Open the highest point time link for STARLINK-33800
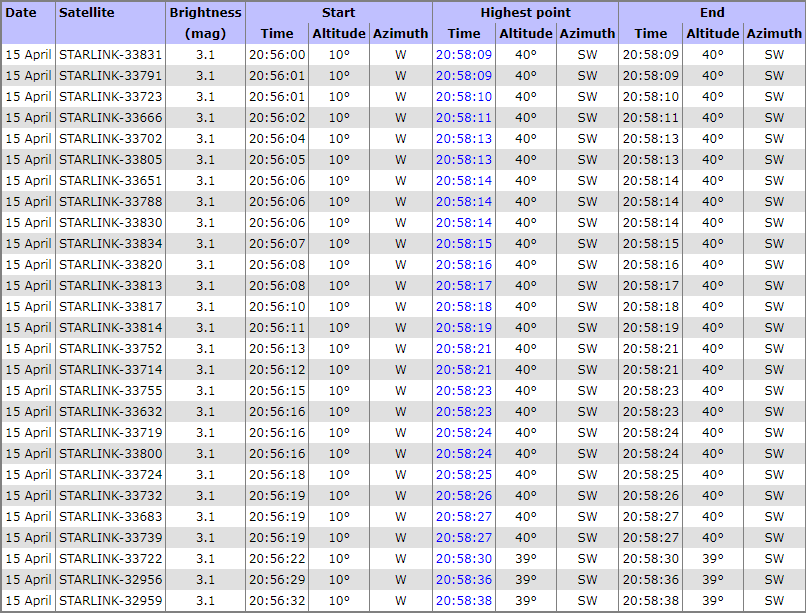Viewport: 806px width, 613px height. (x=464, y=454)
